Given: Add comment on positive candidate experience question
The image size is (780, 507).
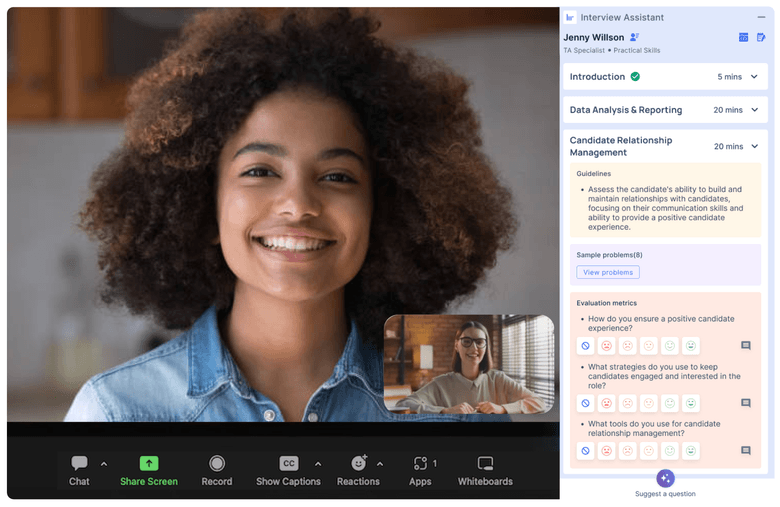Looking at the screenshot, I should 745,346.
